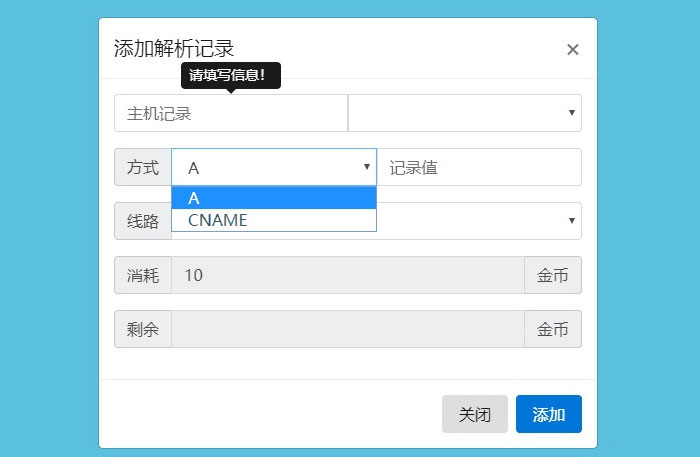Click the 剩余 label addon
700x457 pixels.
coord(143,329)
